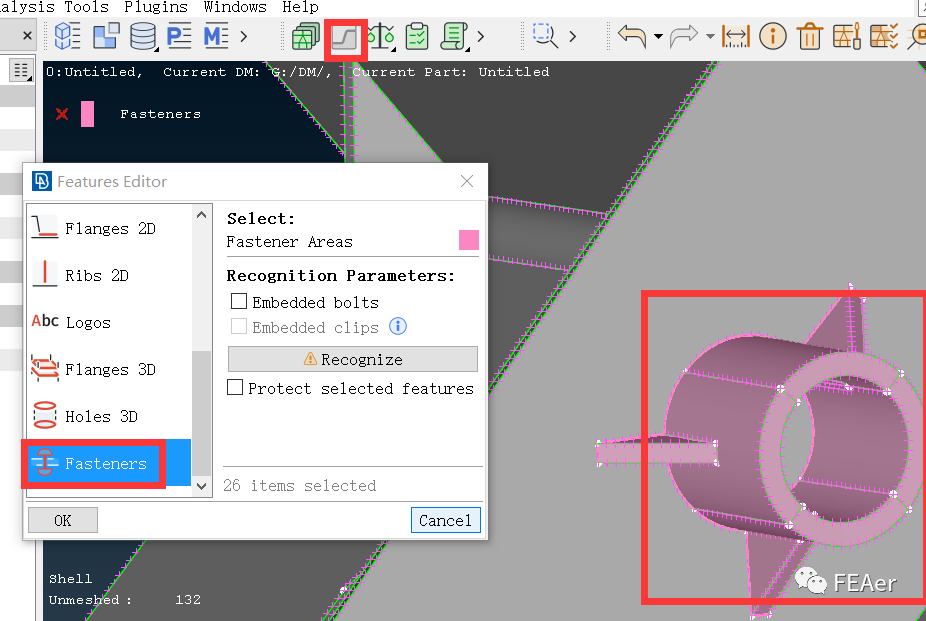The width and height of the screenshot is (926, 621).
Task: Click the overlapping squares toolbar icon
Action: pos(106,37)
